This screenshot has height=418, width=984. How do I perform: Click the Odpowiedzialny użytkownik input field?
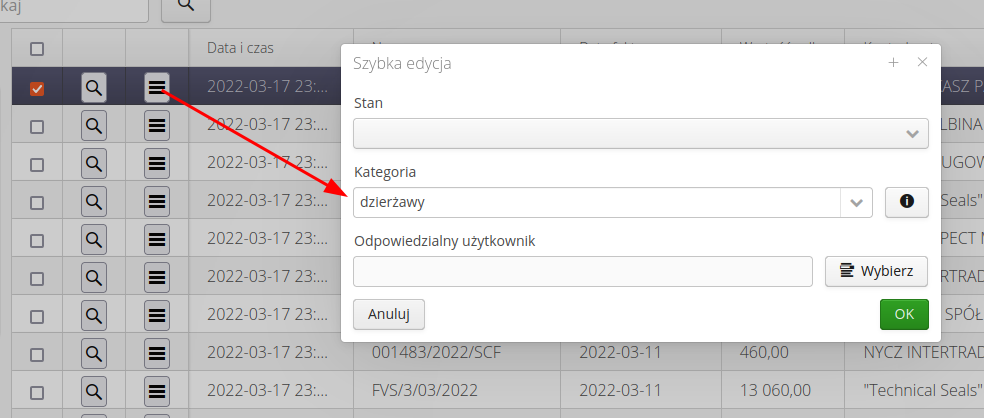point(582,271)
